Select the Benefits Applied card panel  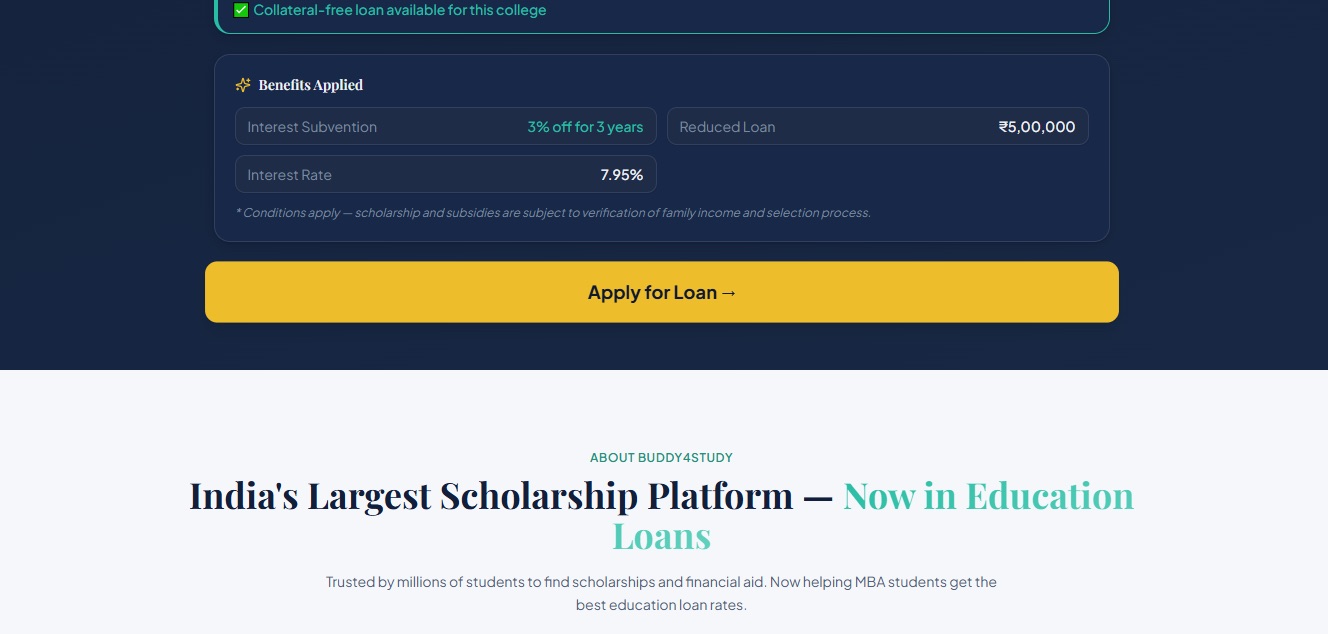662,148
